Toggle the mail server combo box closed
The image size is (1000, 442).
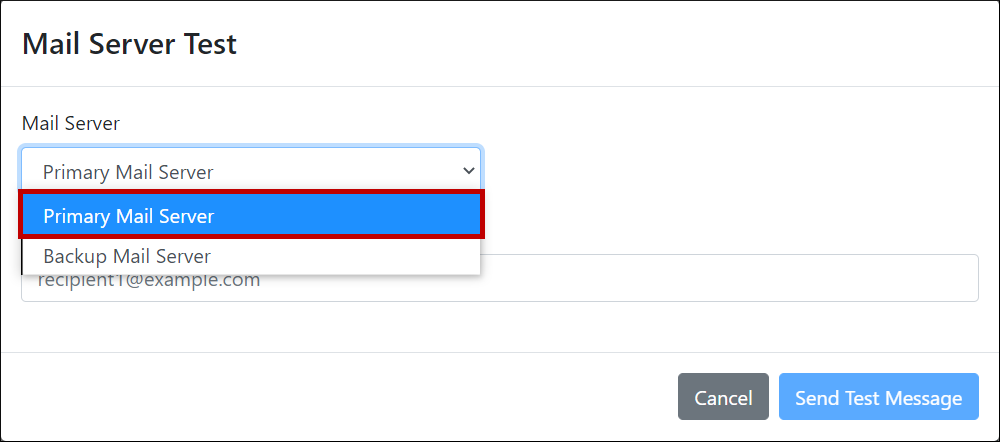click(x=250, y=171)
